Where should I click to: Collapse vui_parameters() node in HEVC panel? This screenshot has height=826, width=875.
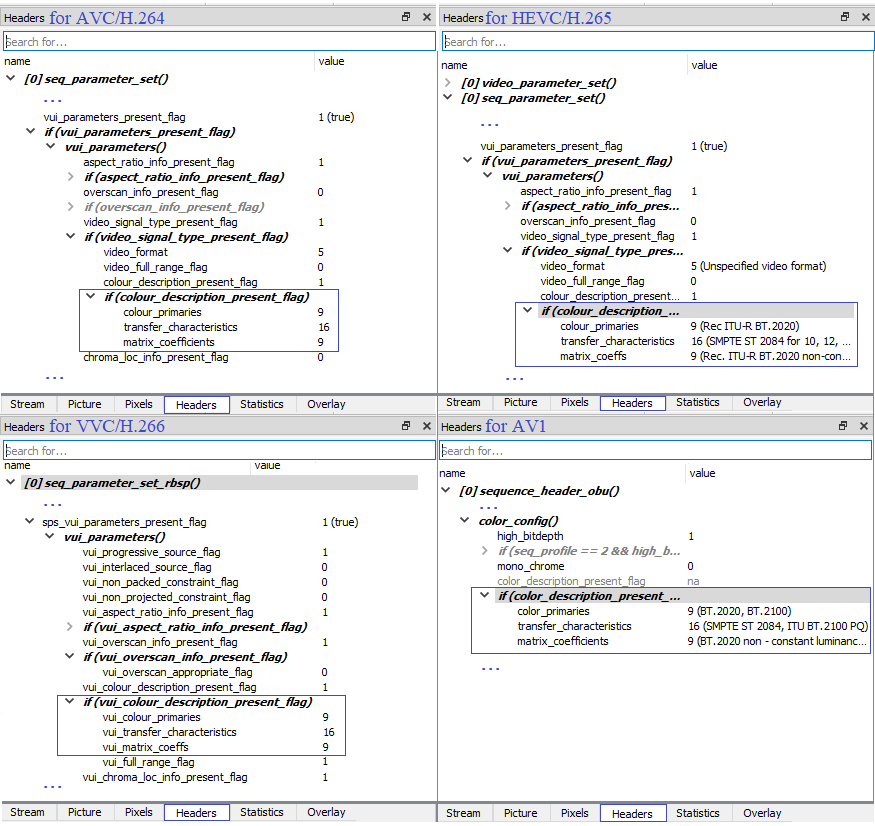click(x=488, y=175)
